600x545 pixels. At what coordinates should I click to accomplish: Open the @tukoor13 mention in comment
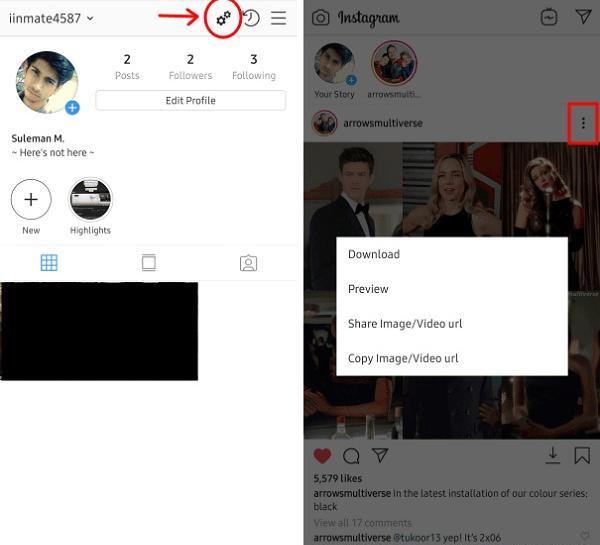(417, 537)
